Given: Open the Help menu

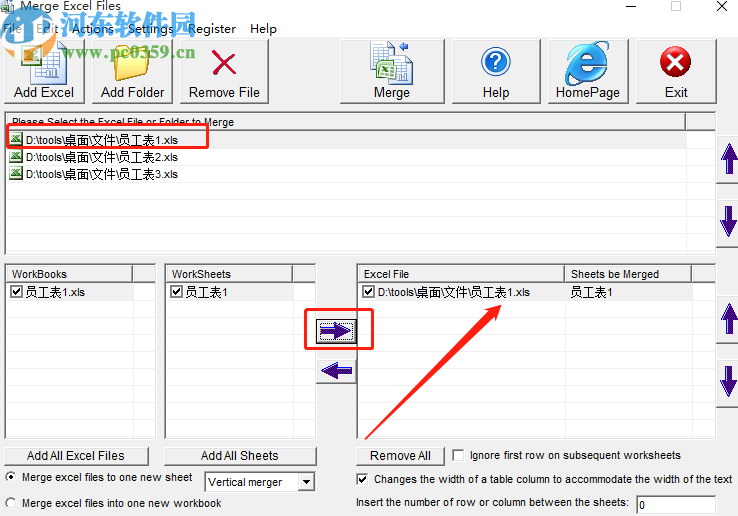Looking at the screenshot, I should 263,29.
